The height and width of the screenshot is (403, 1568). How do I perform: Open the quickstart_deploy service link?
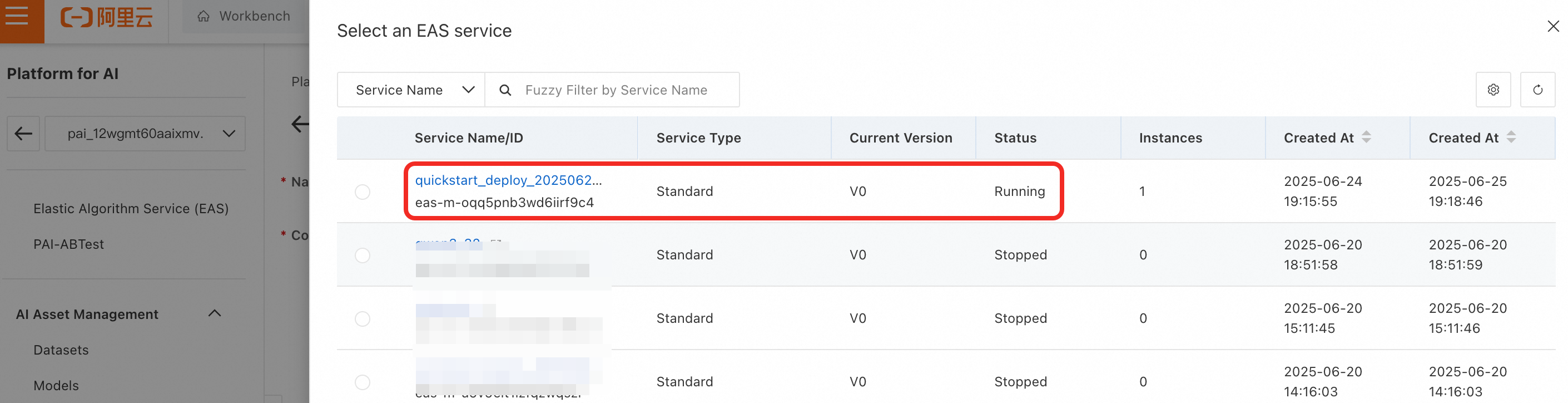[508, 180]
